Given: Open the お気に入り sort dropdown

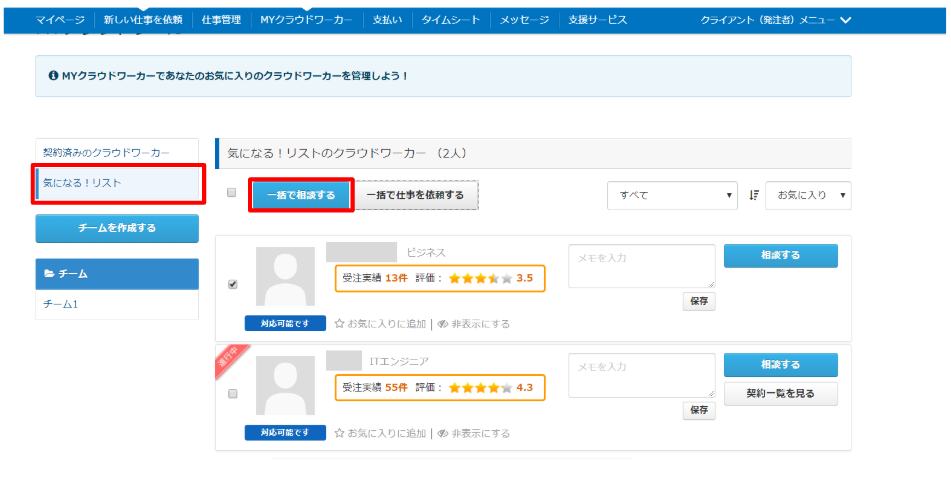Looking at the screenshot, I should [808, 195].
